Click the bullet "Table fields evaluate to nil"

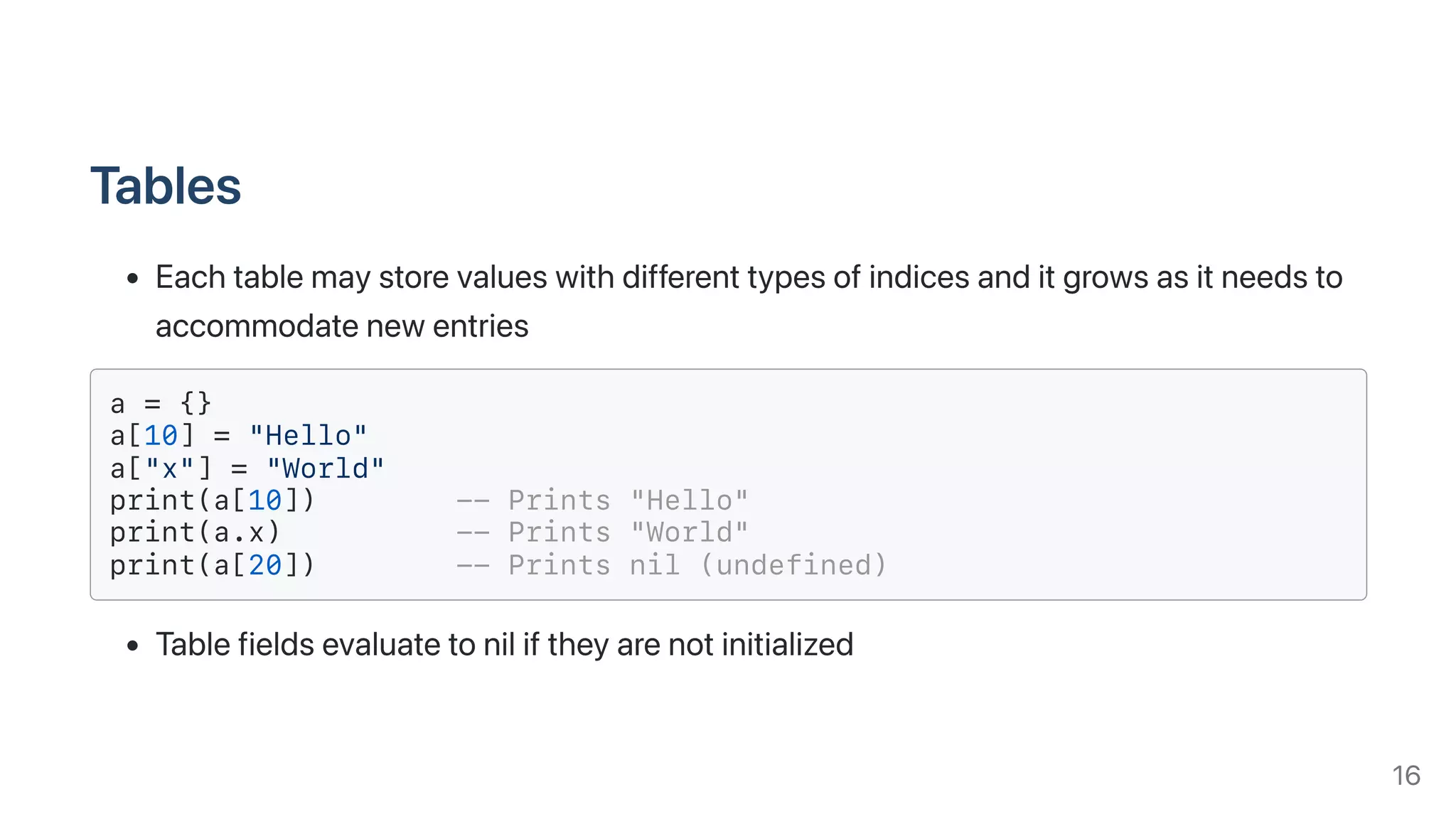click(x=504, y=645)
